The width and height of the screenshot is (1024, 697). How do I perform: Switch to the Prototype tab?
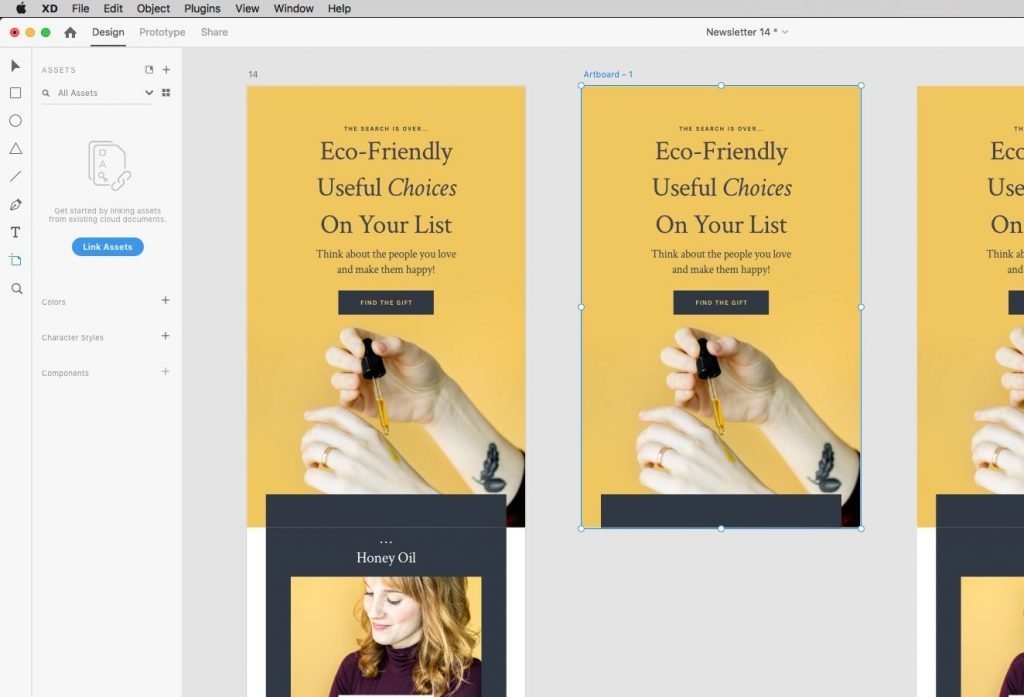[162, 32]
